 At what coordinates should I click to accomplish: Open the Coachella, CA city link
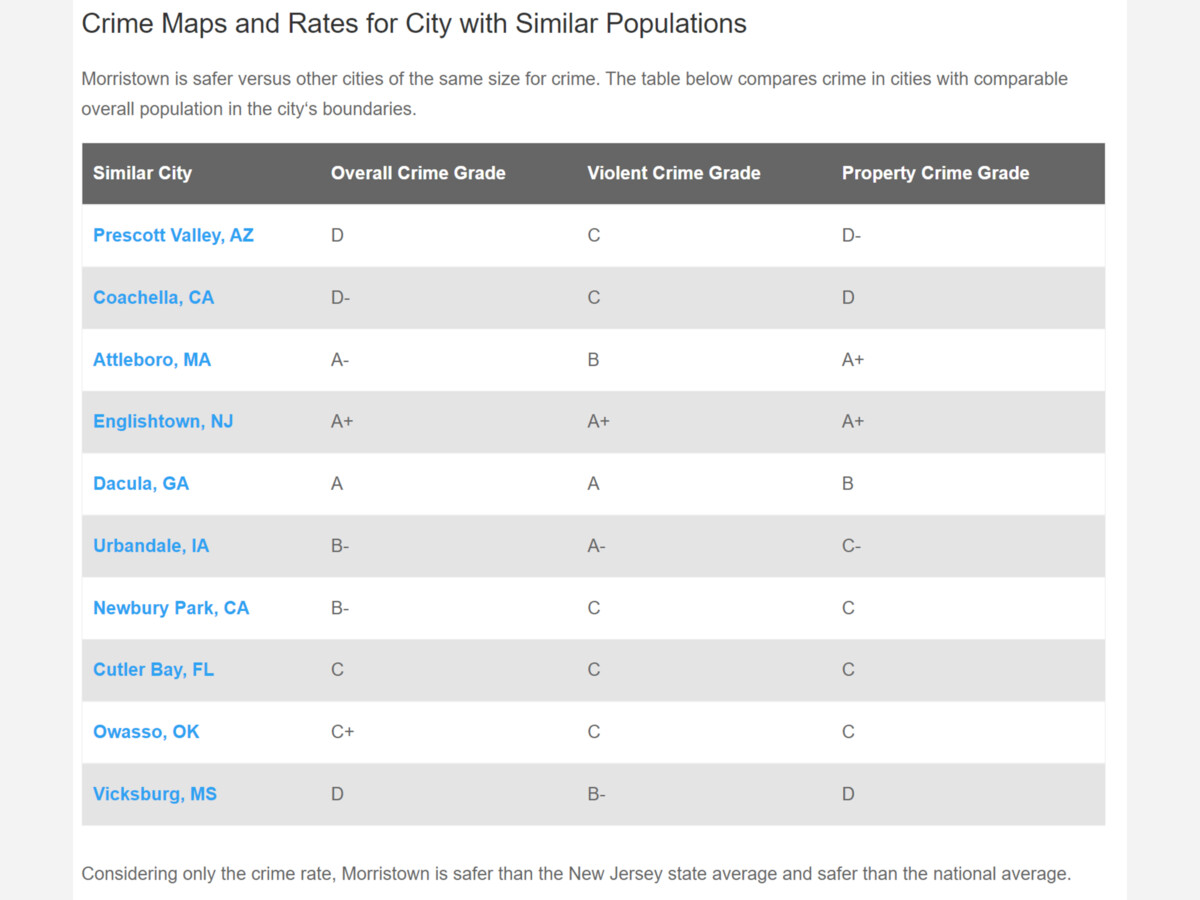pyautogui.click(x=153, y=298)
